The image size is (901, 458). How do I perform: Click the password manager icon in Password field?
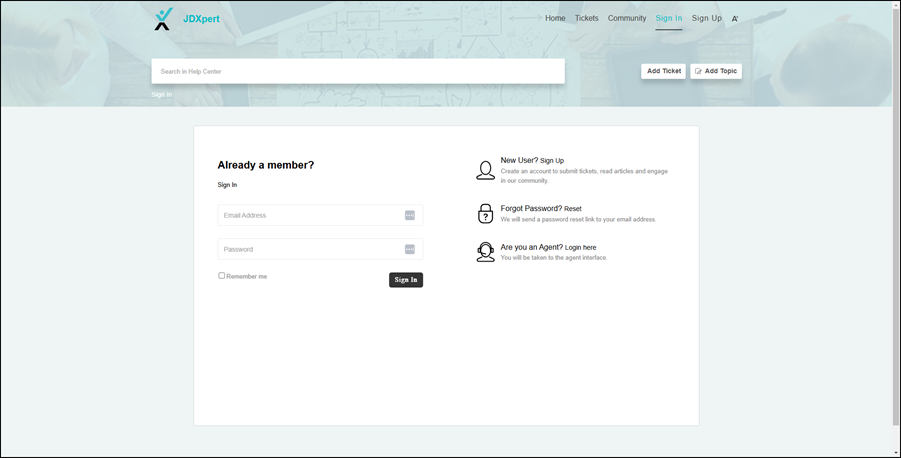[410, 249]
